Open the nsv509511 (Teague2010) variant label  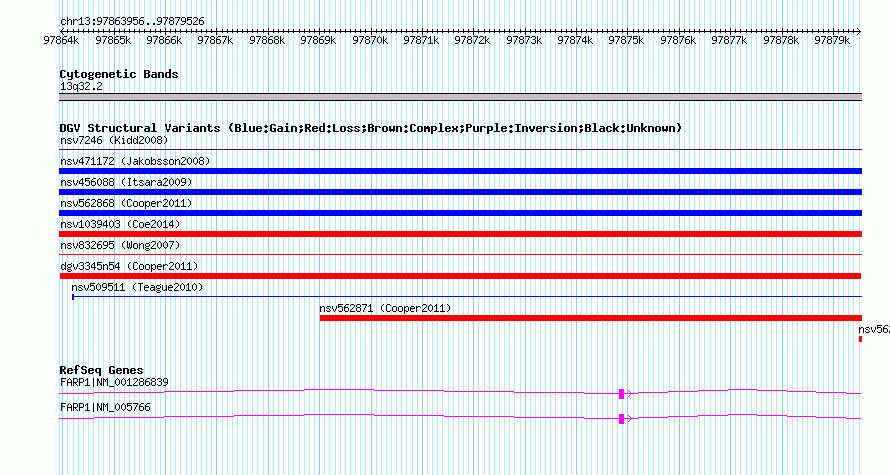[x=137, y=287]
